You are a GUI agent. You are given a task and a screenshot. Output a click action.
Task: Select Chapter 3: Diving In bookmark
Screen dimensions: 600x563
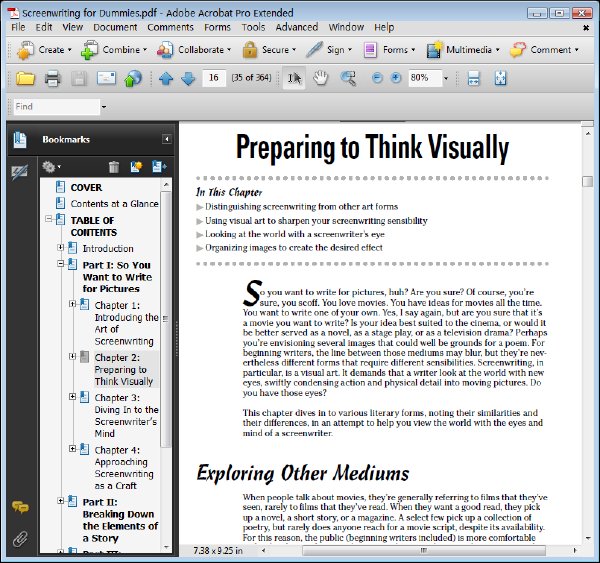coord(126,416)
